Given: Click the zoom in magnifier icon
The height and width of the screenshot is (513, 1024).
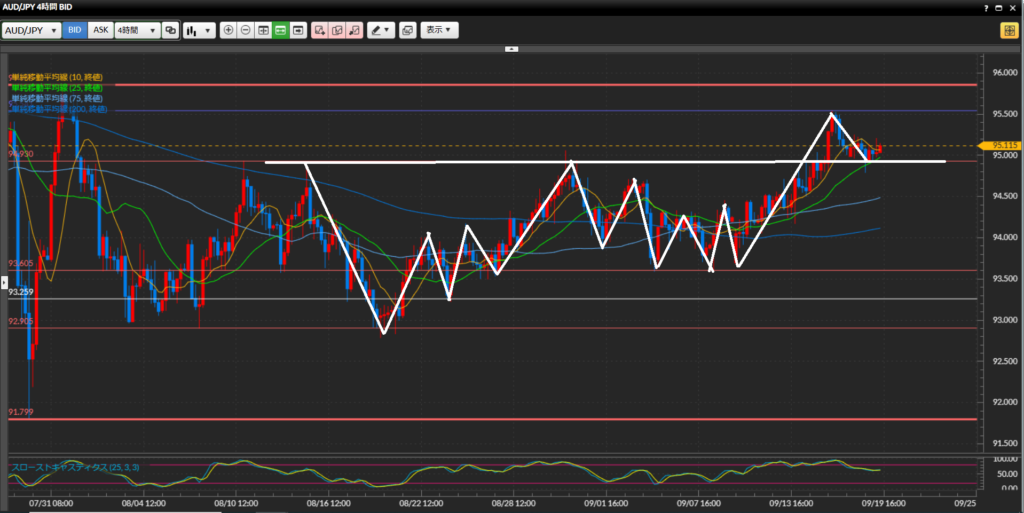Looking at the screenshot, I should click(229, 30).
